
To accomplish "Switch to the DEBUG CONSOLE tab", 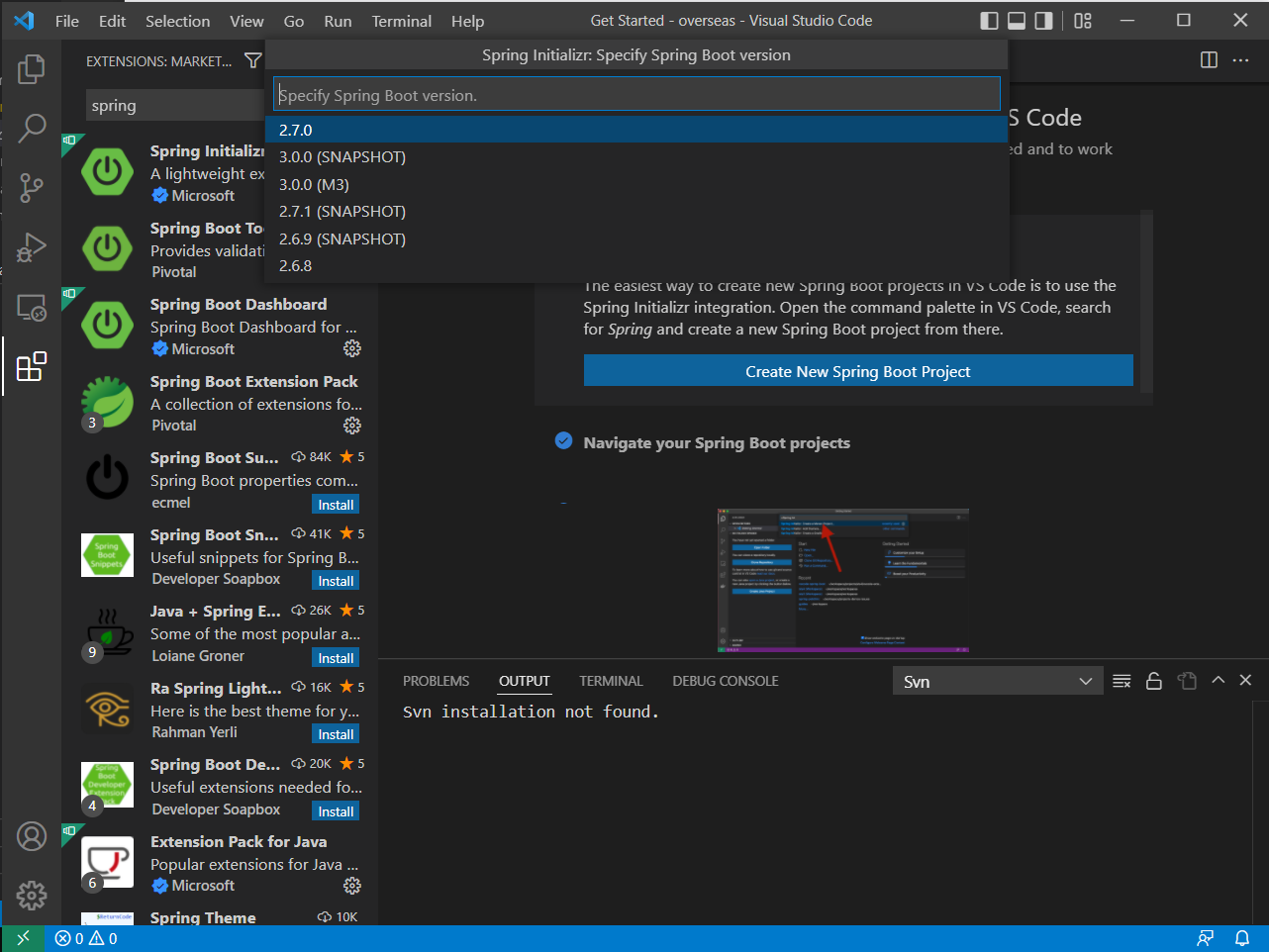I will click(725, 681).
